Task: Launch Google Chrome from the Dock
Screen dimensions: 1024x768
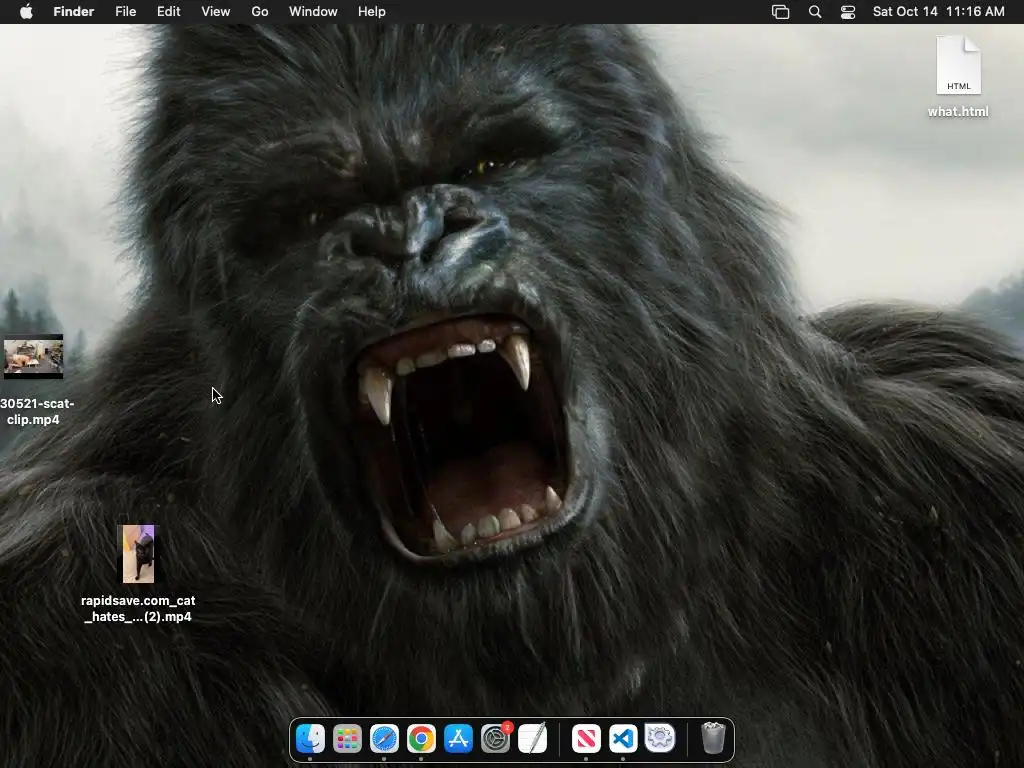Action: pyautogui.click(x=421, y=739)
